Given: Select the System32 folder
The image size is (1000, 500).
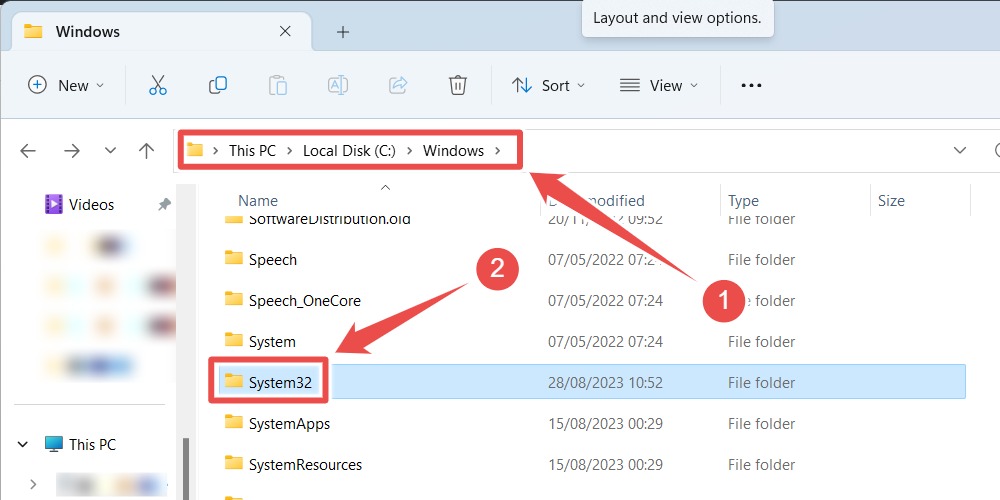Looking at the screenshot, I should click(x=280, y=383).
